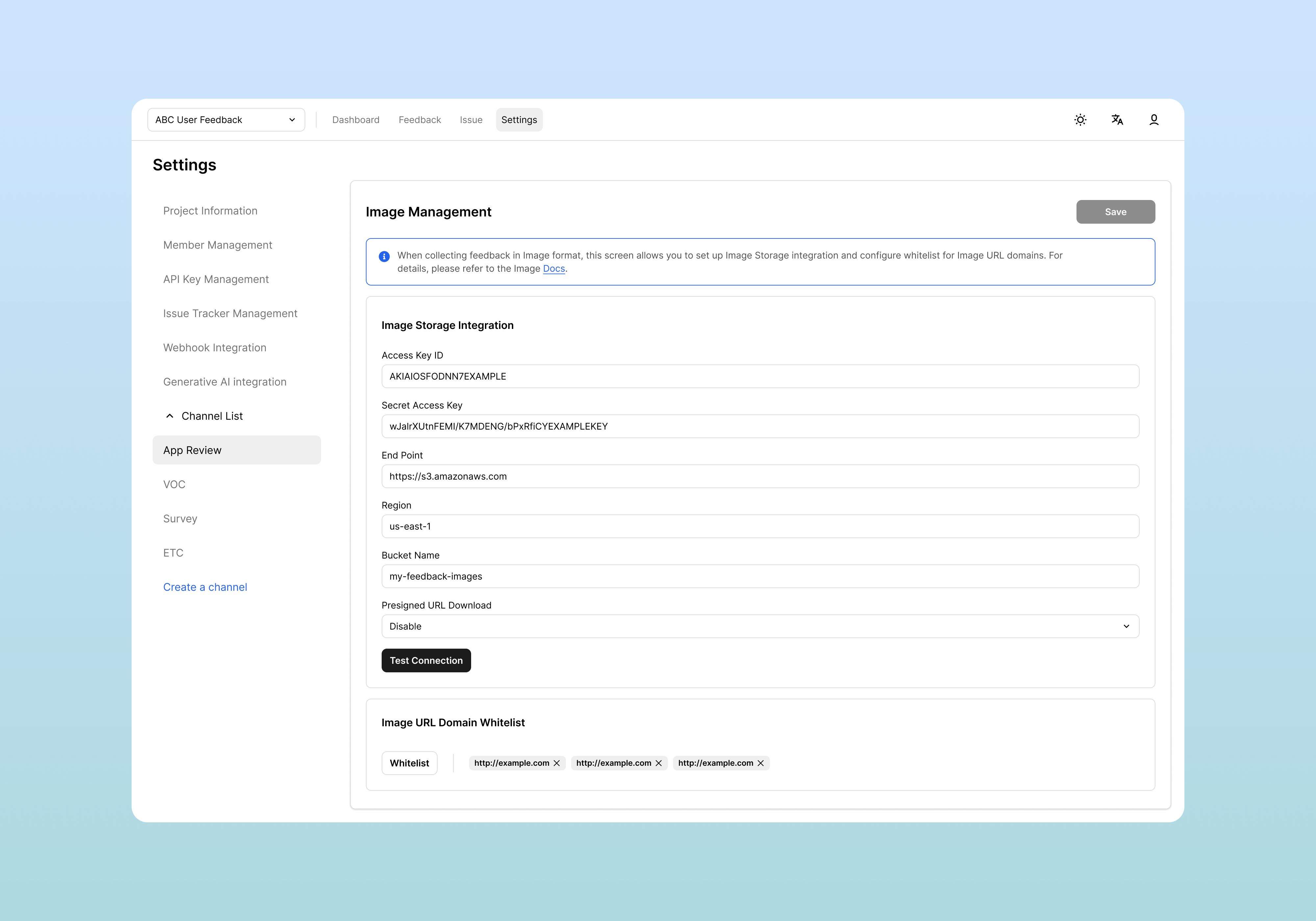The image size is (1316, 921).
Task: Open the language translation icon
Action: point(1117,120)
